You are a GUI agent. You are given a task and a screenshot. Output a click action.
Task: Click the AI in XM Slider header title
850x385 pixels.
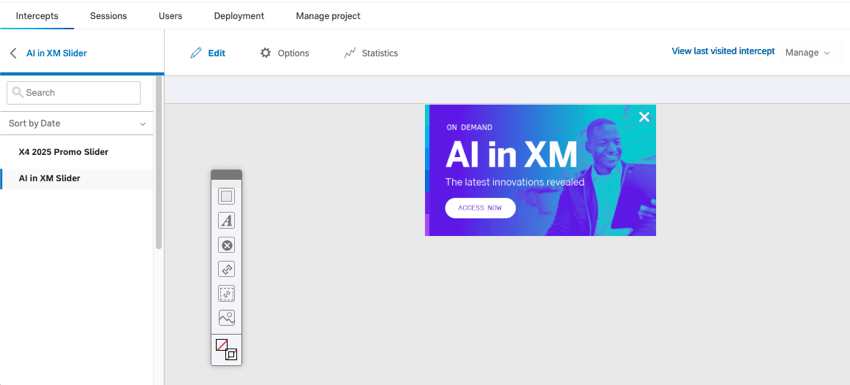[x=56, y=53]
